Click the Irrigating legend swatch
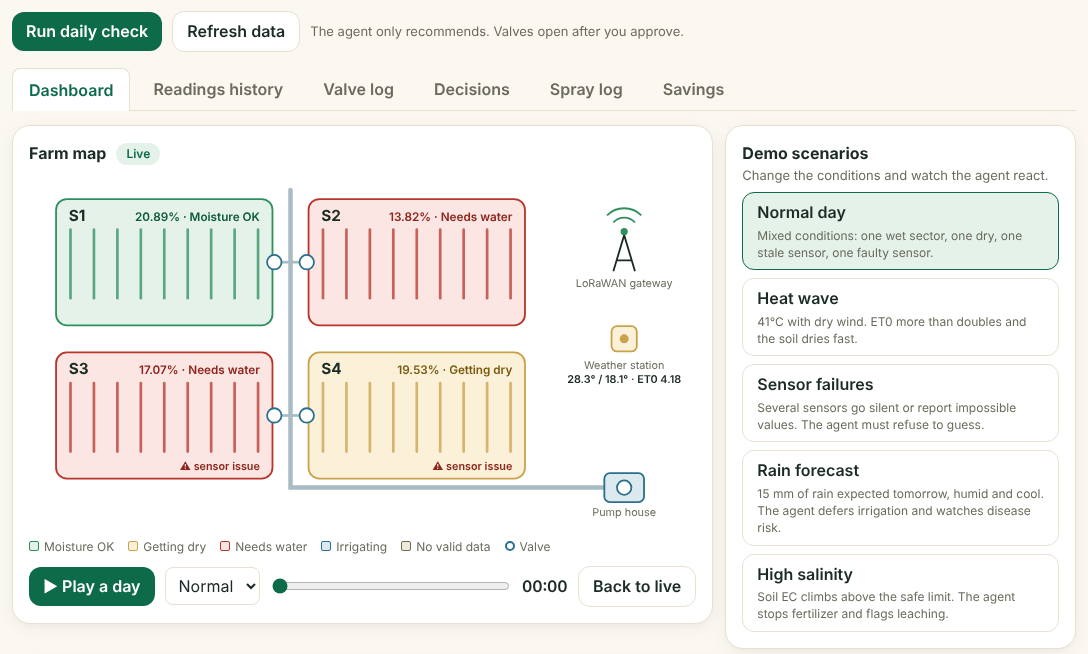 tap(326, 547)
